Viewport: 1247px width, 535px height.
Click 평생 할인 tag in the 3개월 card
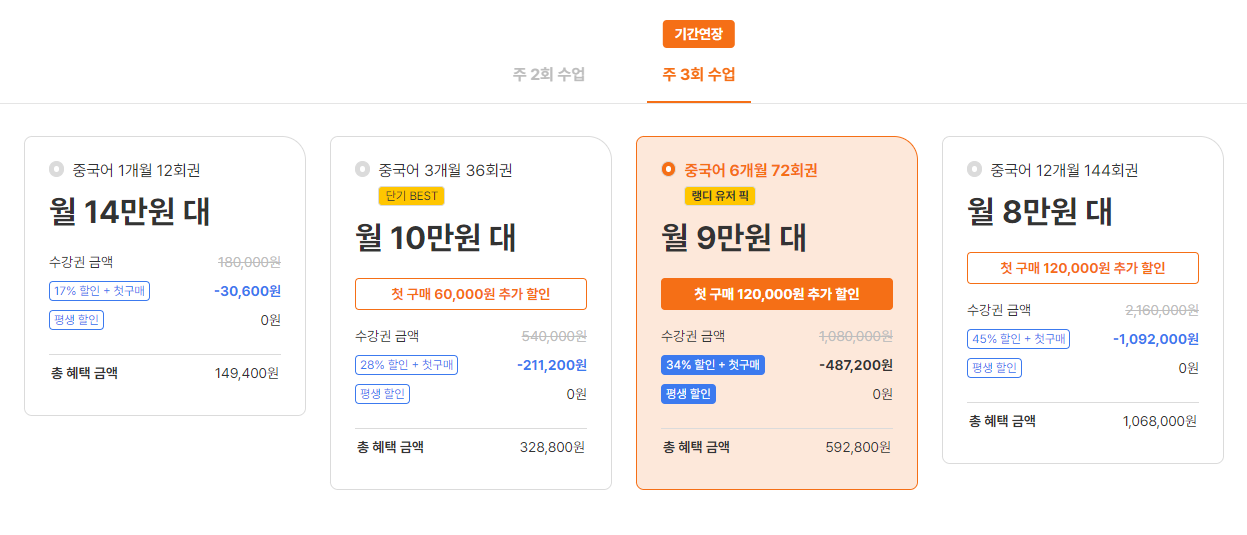(382, 394)
